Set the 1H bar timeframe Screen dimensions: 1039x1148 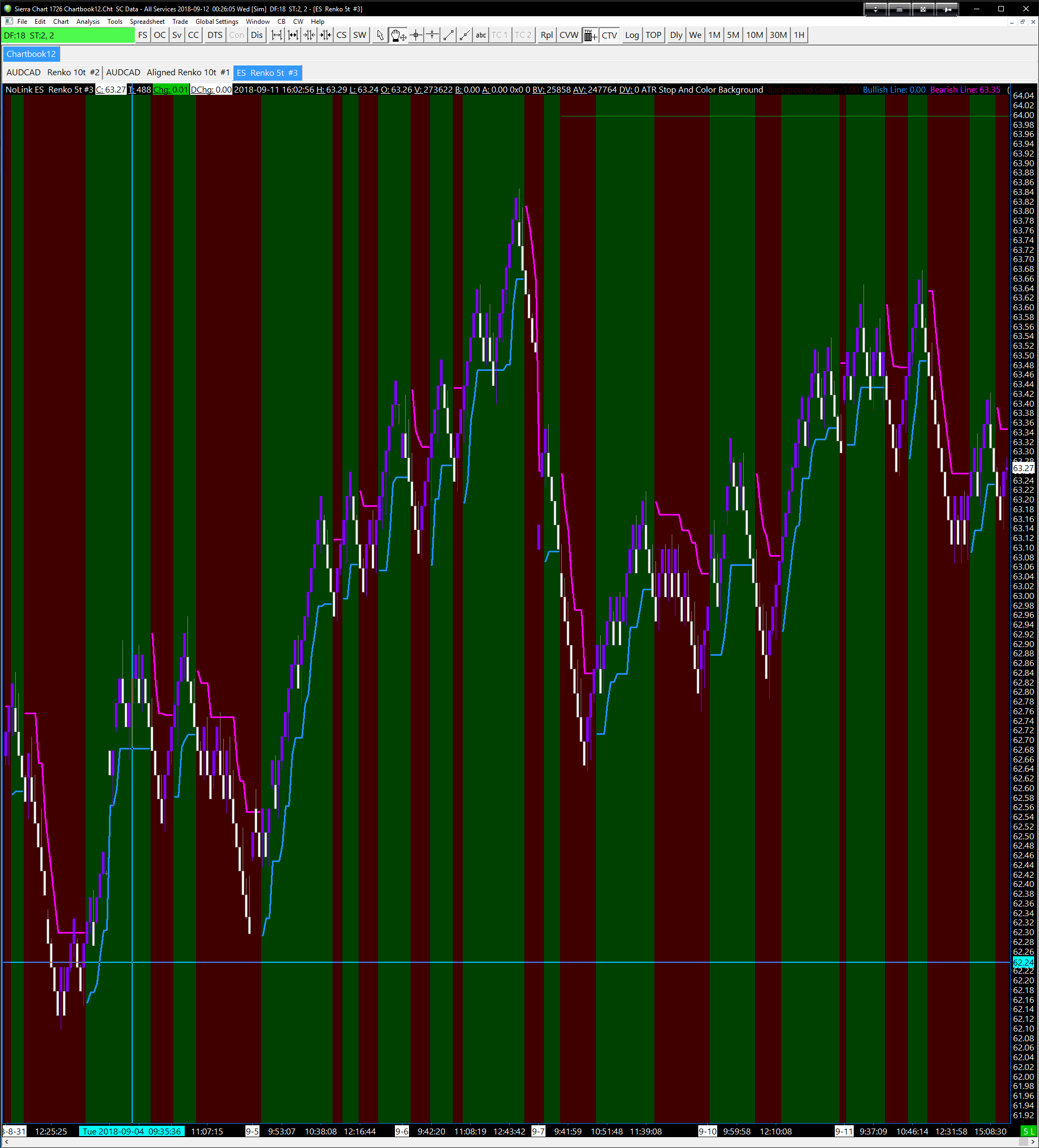799,35
